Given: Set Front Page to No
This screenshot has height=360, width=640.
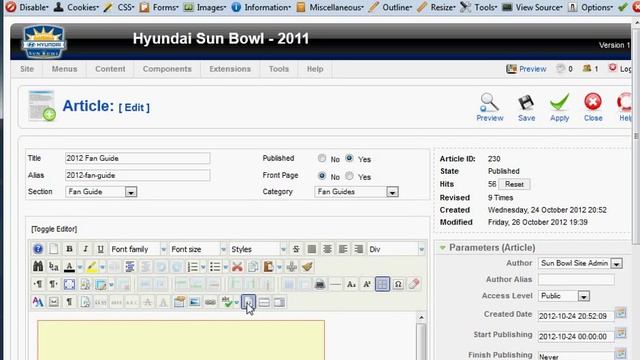Looking at the screenshot, I should click(322, 176).
